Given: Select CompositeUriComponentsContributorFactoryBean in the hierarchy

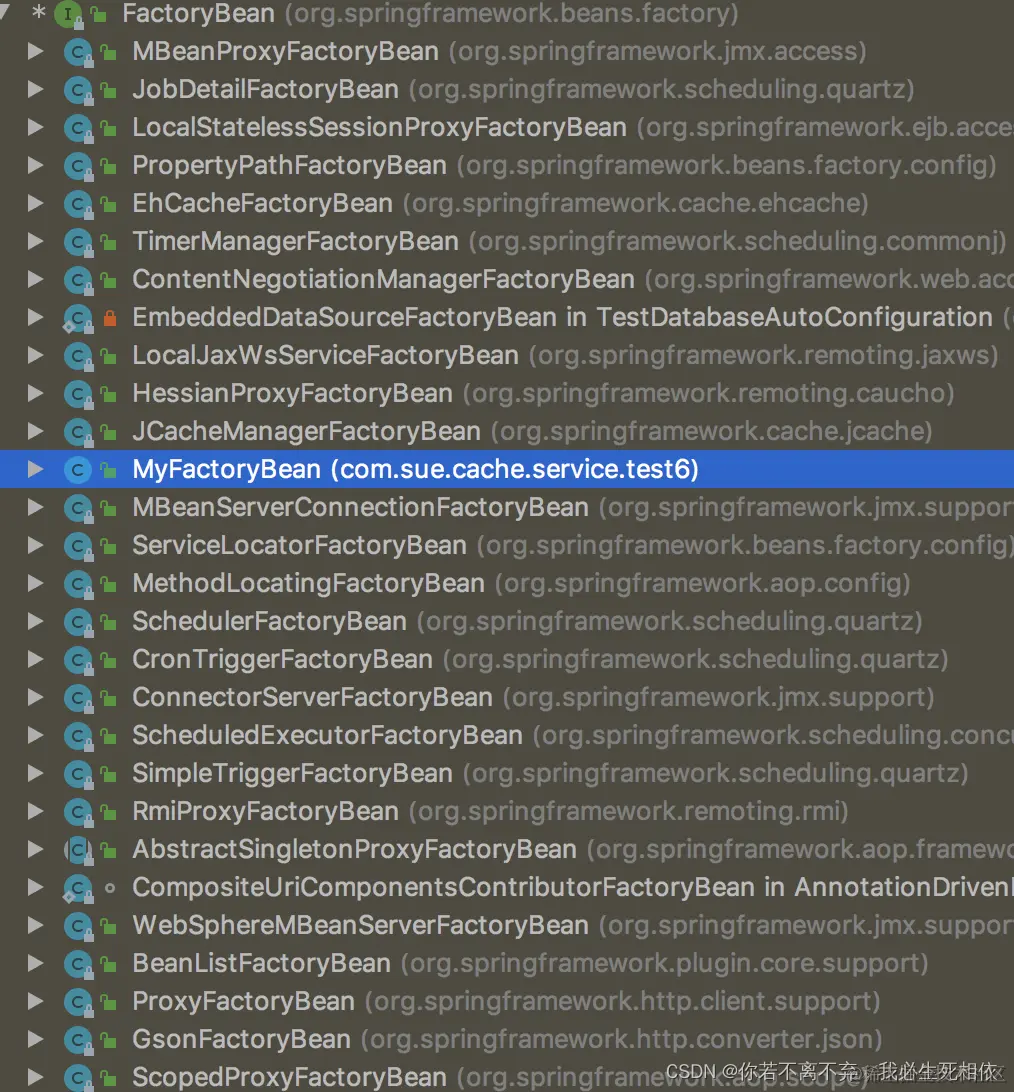Looking at the screenshot, I should click(x=507, y=887).
